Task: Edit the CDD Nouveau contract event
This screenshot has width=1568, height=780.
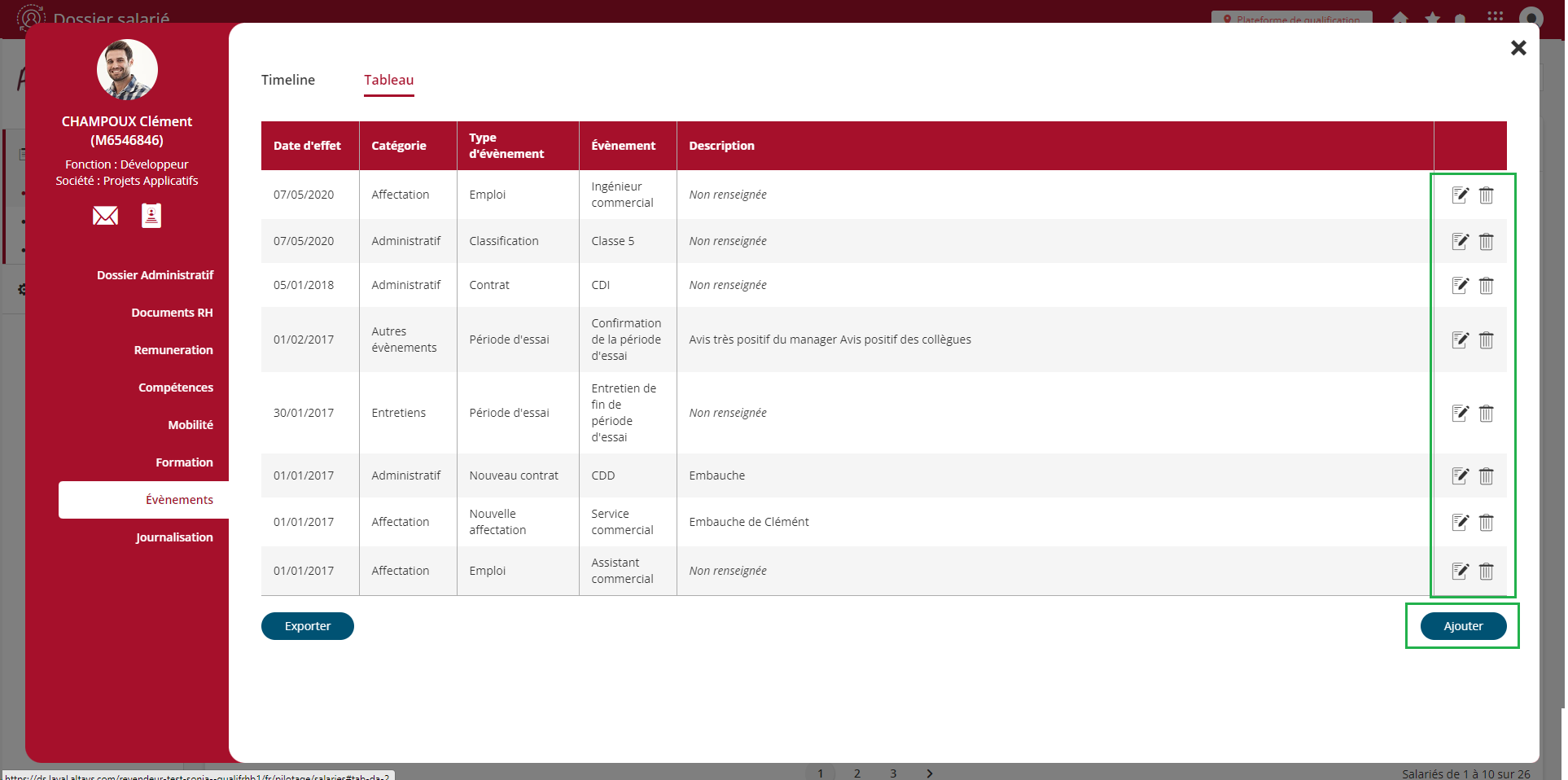Action: (x=1460, y=476)
